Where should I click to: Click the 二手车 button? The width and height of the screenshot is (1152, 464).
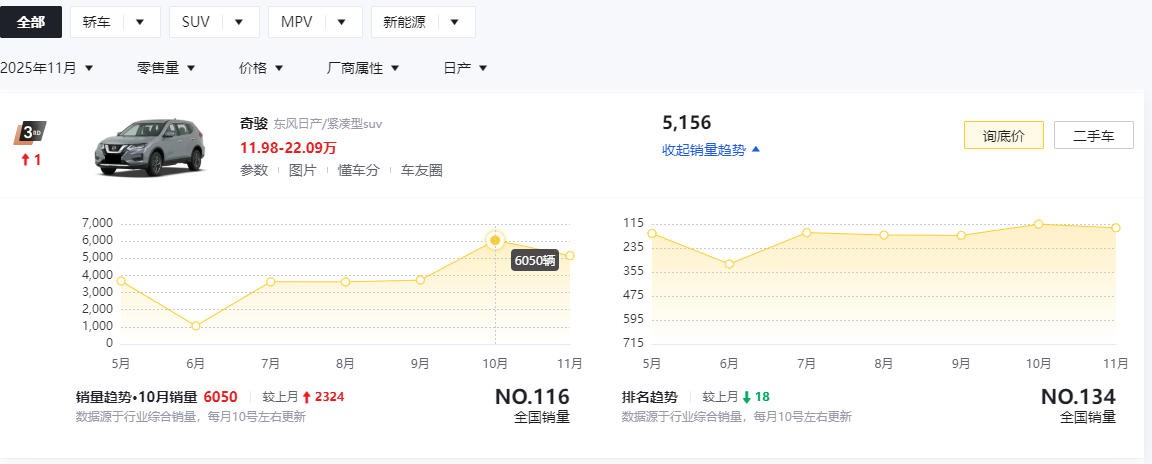[1094, 135]
